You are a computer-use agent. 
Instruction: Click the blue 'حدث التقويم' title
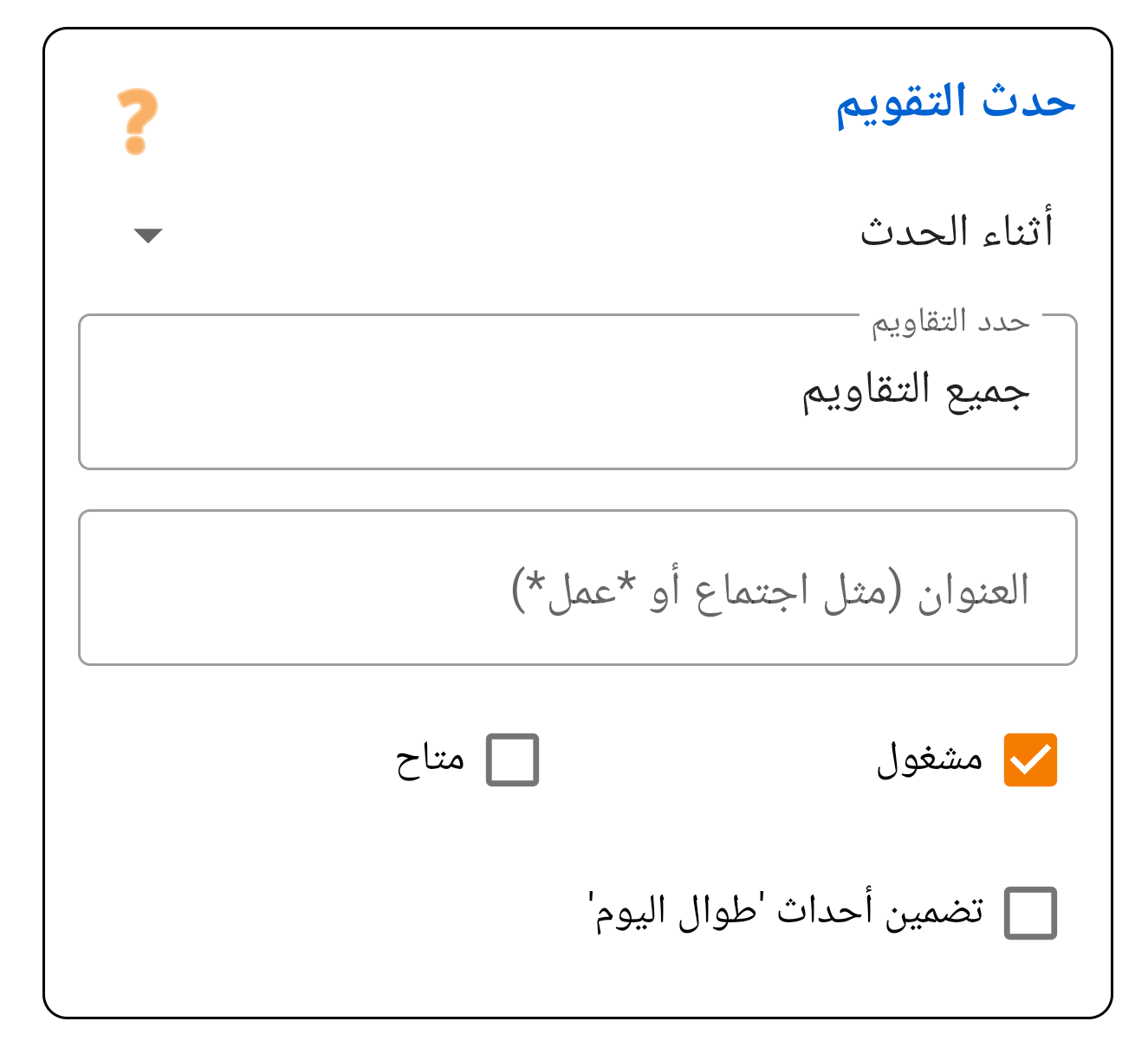[x=951, y=101]
